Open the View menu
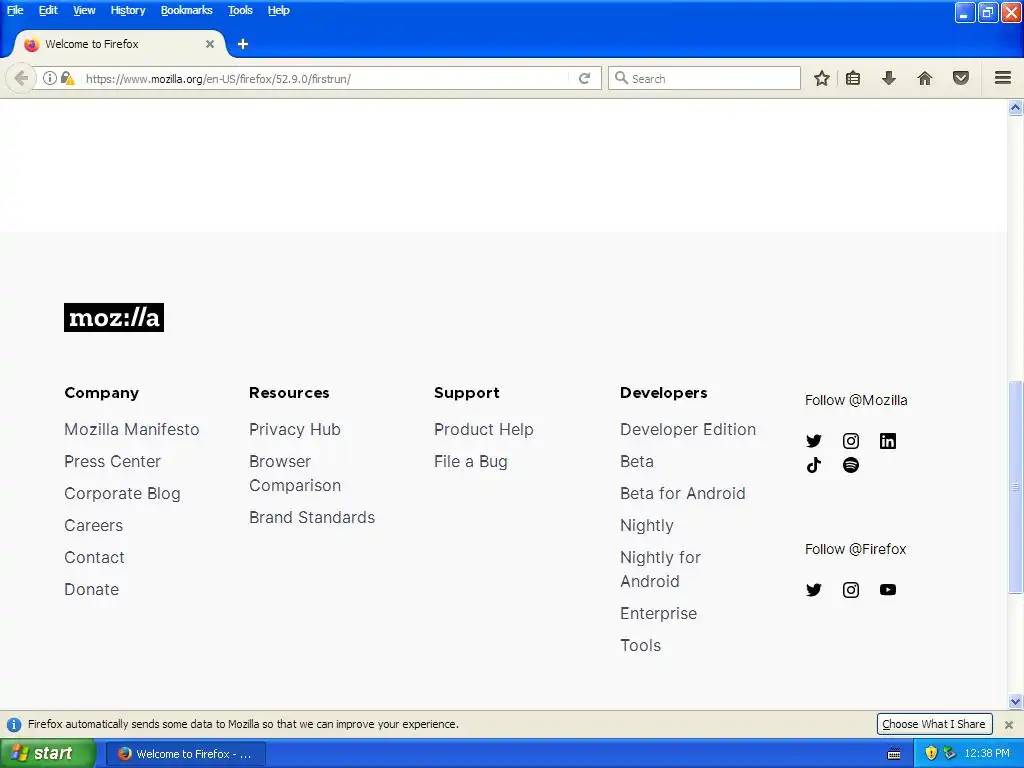1024x768 pixels. click(84, 10)
